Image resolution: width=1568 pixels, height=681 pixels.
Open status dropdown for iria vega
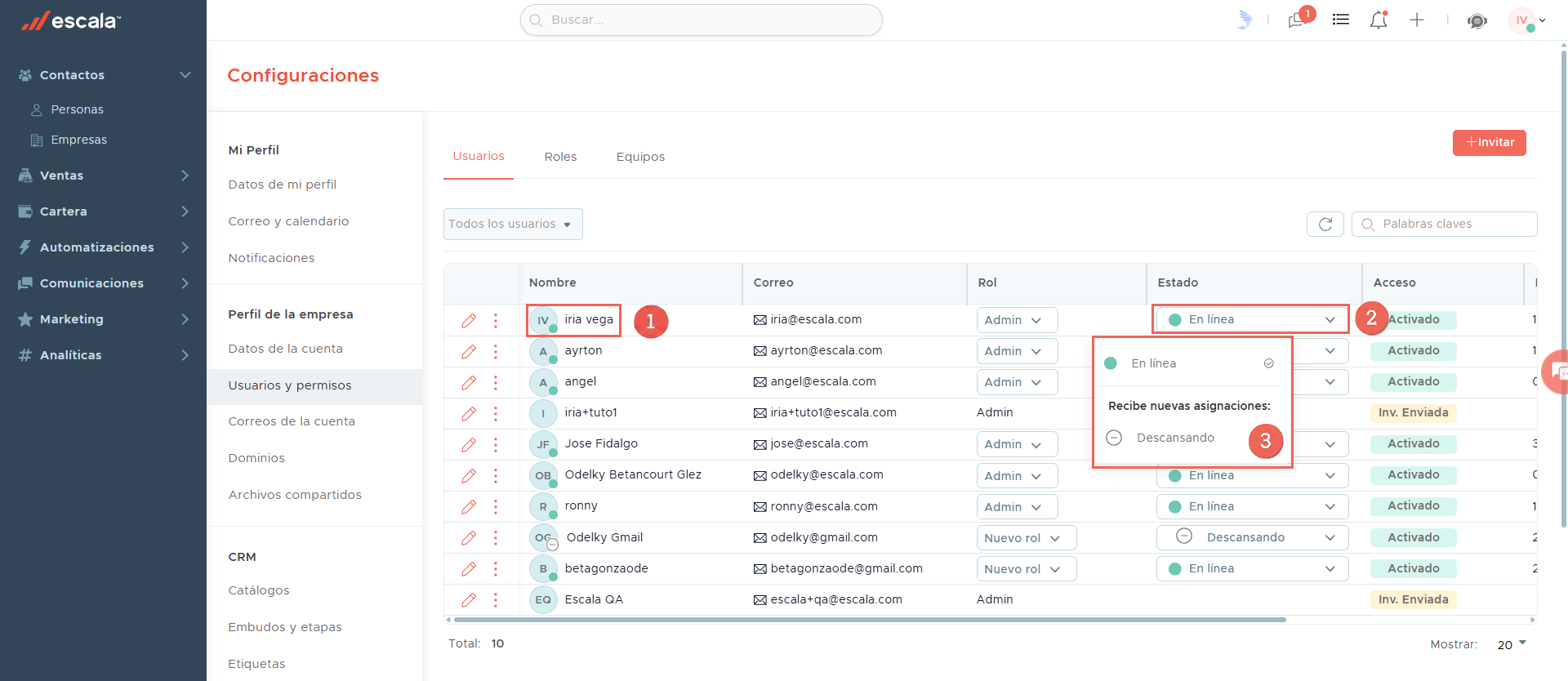click(1252, 319)
